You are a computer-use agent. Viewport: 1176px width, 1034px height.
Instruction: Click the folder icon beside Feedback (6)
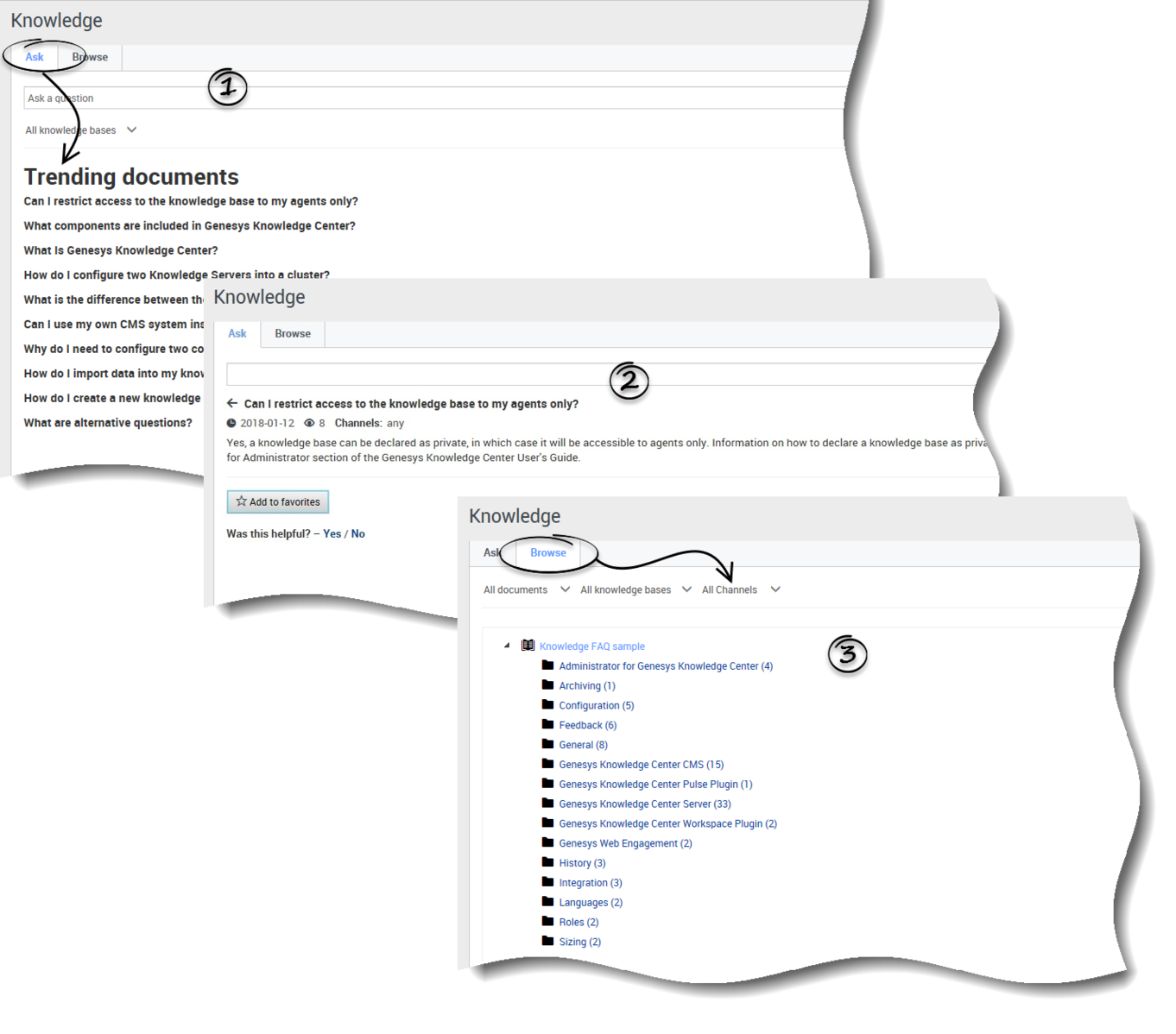click(547, 725)
